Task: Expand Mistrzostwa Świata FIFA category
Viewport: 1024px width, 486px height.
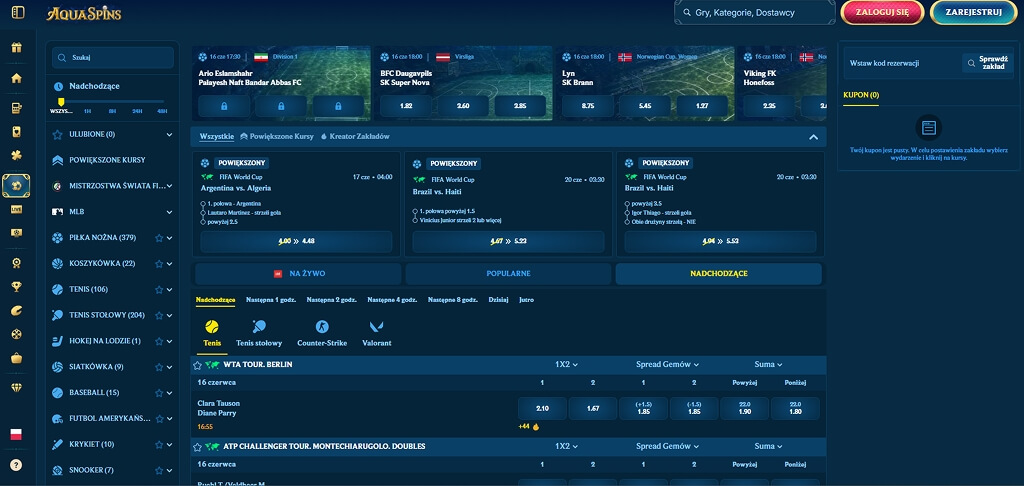Action: coord(170,186)
